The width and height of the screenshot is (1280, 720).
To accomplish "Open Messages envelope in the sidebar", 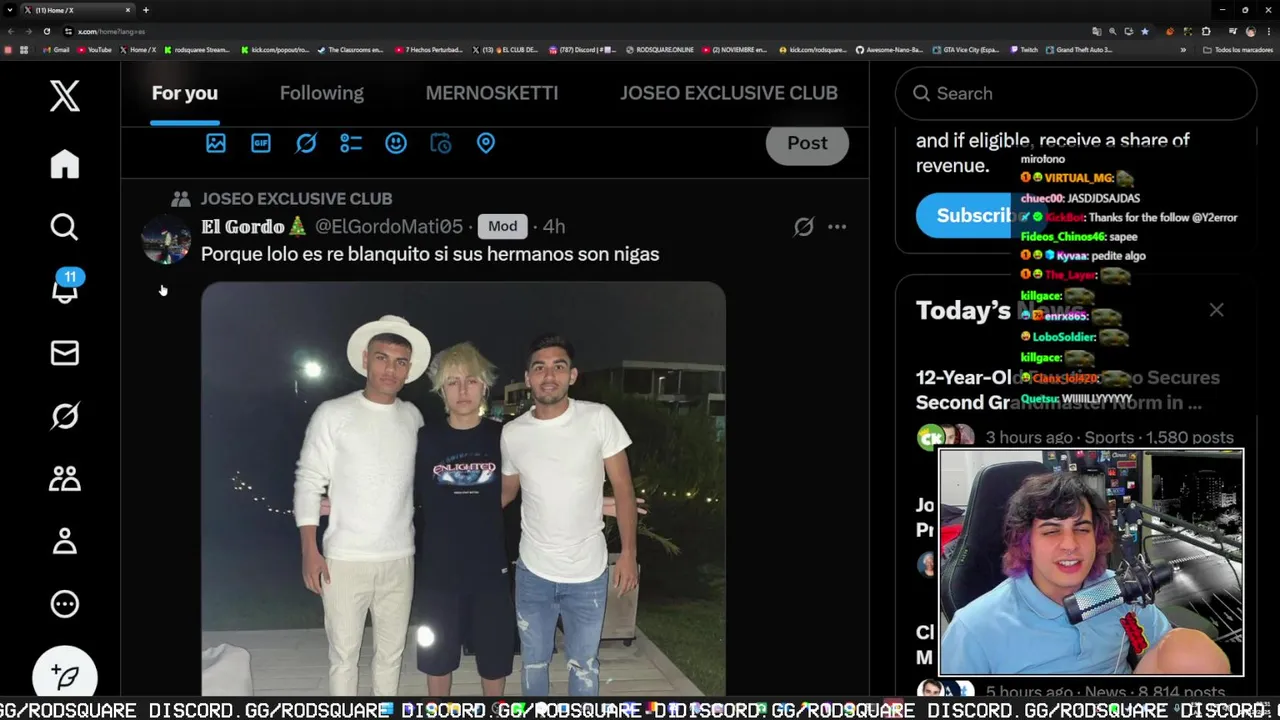I will 65,353.
